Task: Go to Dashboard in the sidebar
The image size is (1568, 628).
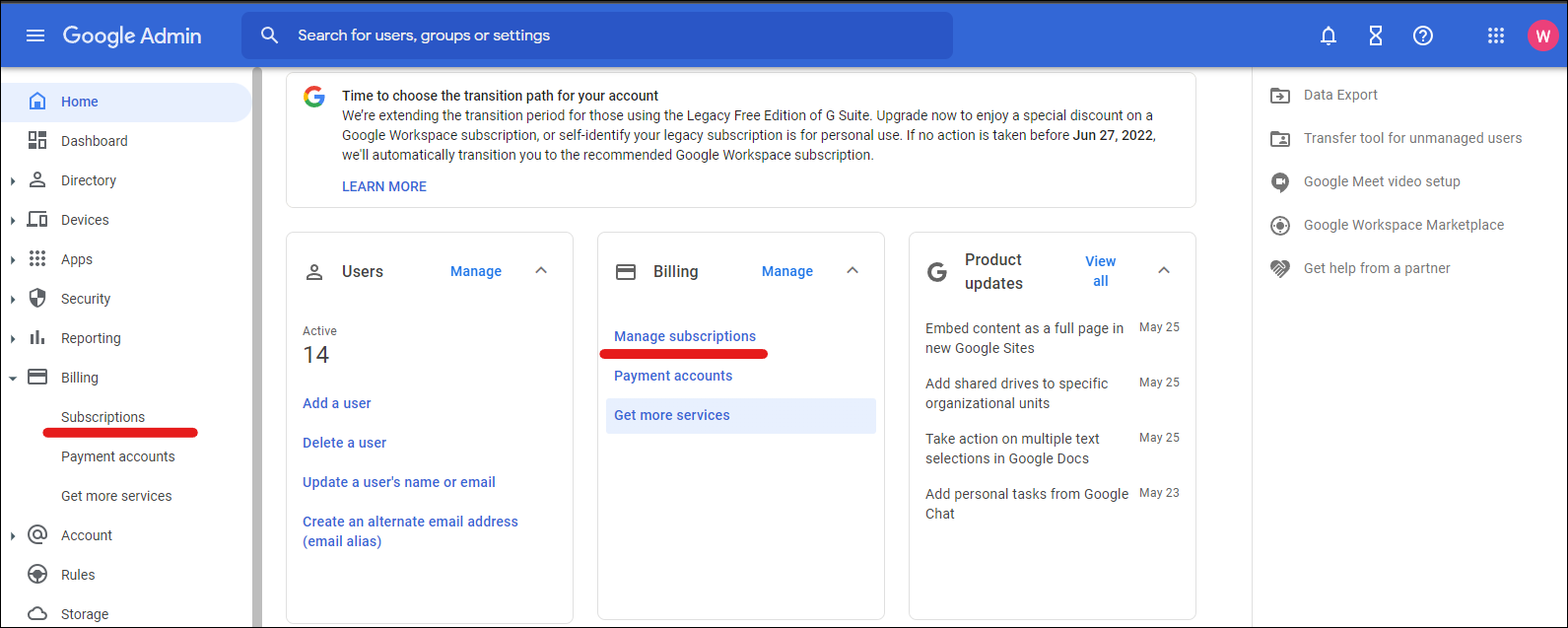Action: [94, 141]
